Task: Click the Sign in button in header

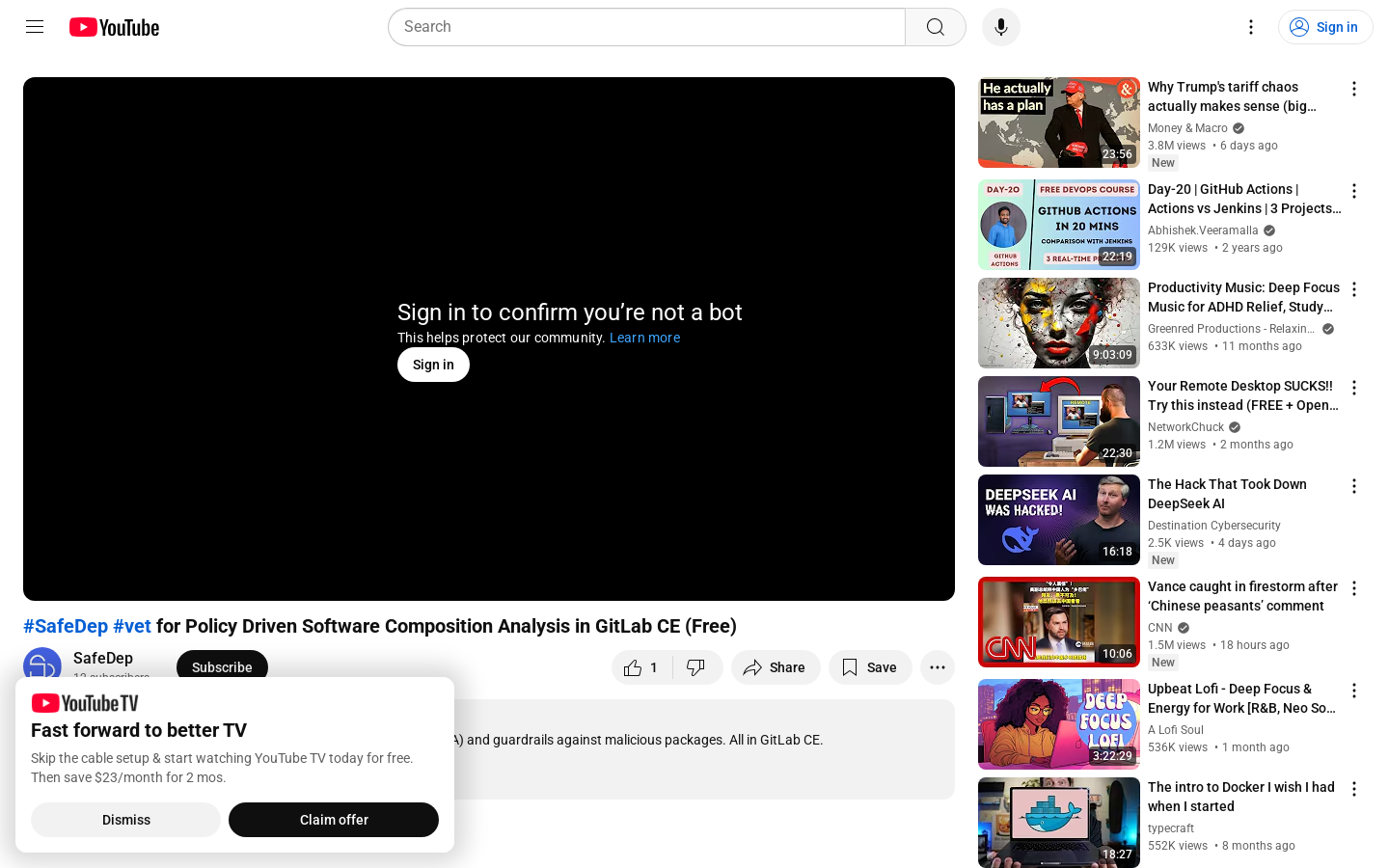Action: [x=1325, y=27]
